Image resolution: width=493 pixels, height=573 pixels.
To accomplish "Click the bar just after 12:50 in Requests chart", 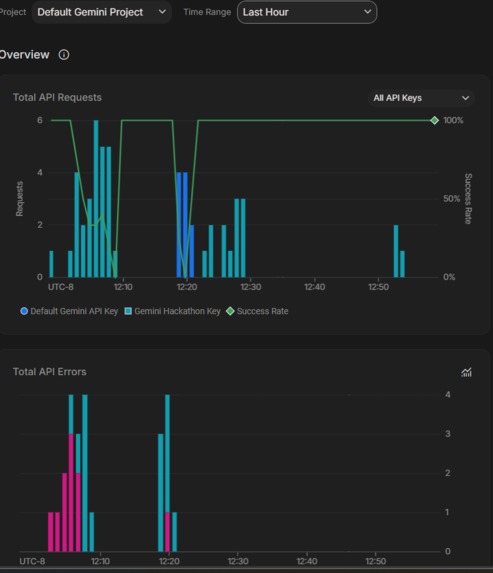I will (396, 251).
